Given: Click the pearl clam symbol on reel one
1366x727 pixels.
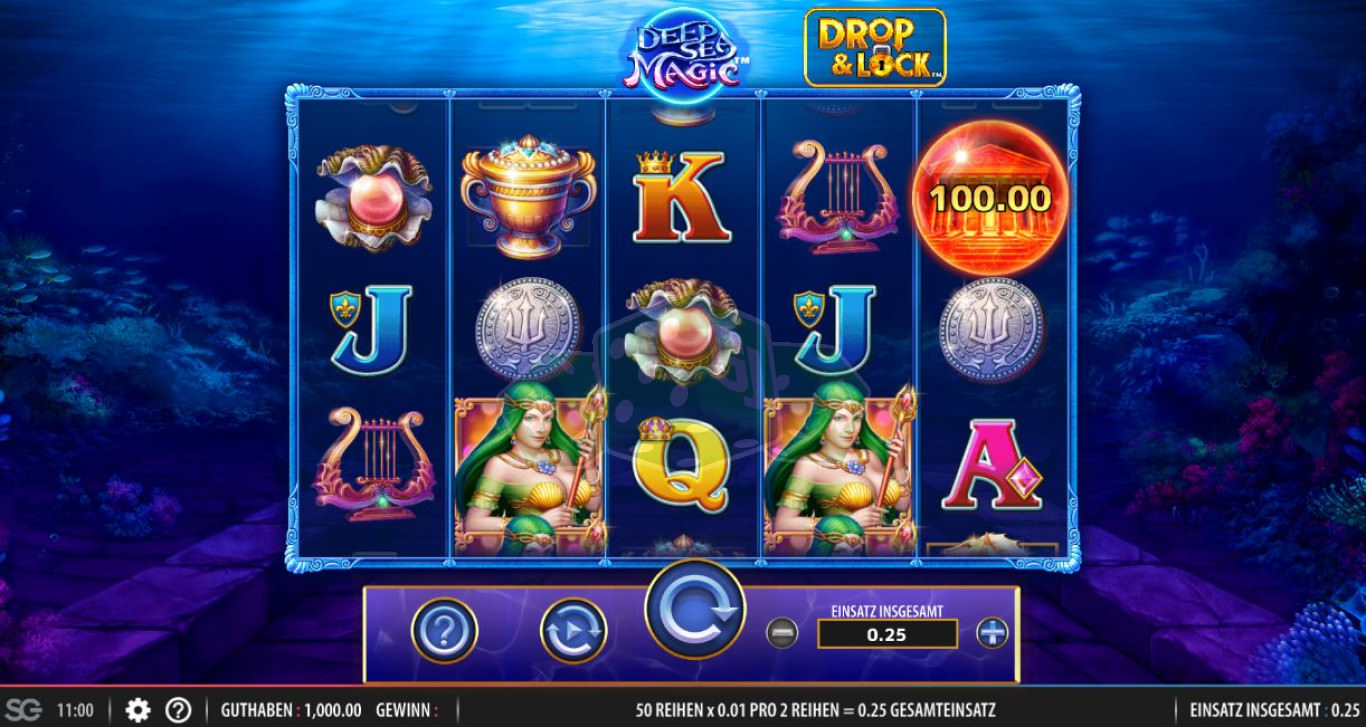Looking at the screenshot, I should [375, 198].
